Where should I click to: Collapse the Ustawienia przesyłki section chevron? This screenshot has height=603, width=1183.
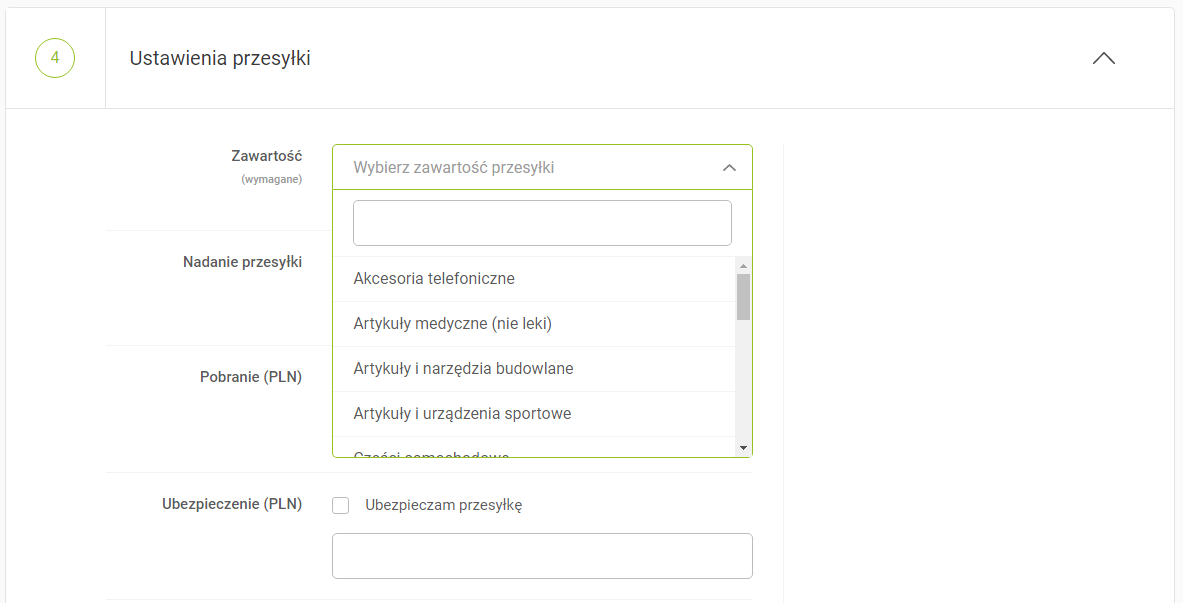click(x=1103, y=58)
